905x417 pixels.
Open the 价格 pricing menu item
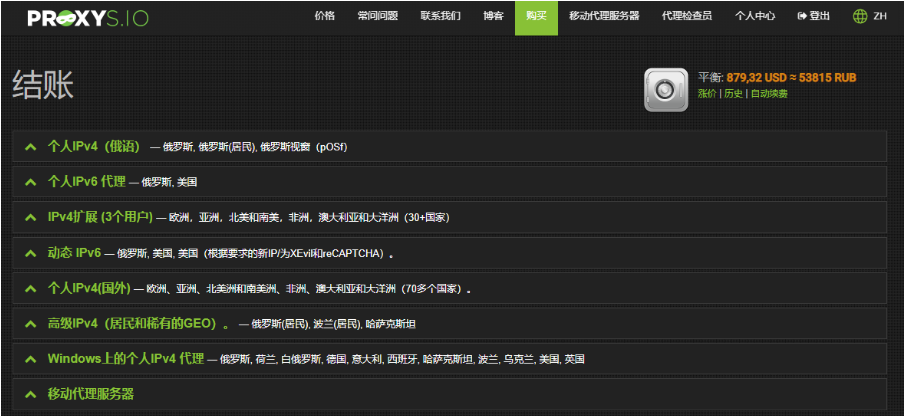click(x=324, y=16)
